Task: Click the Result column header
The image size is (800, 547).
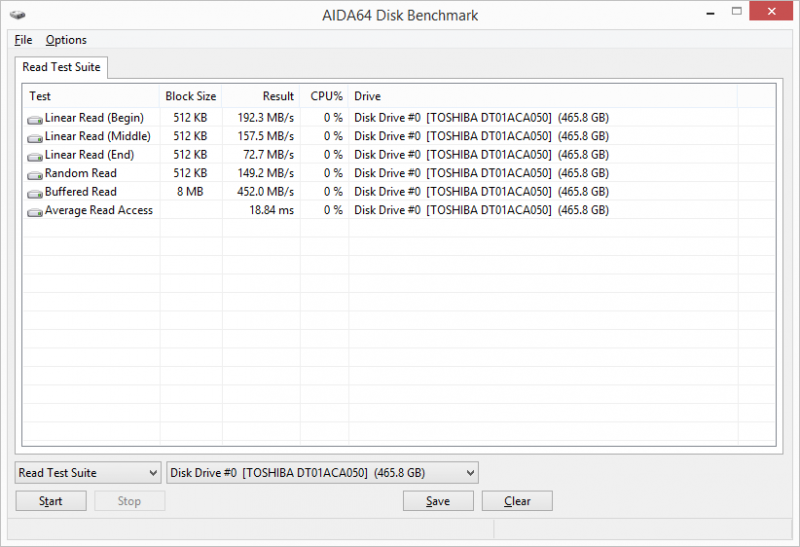Action: [261, 96]
